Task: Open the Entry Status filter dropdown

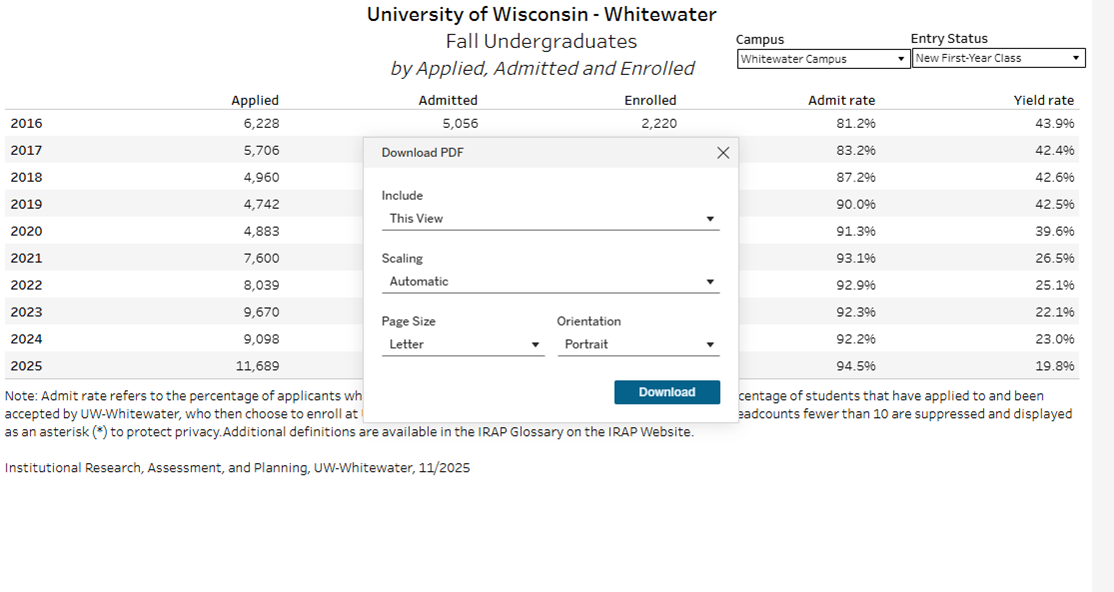Action: [998, 59]
